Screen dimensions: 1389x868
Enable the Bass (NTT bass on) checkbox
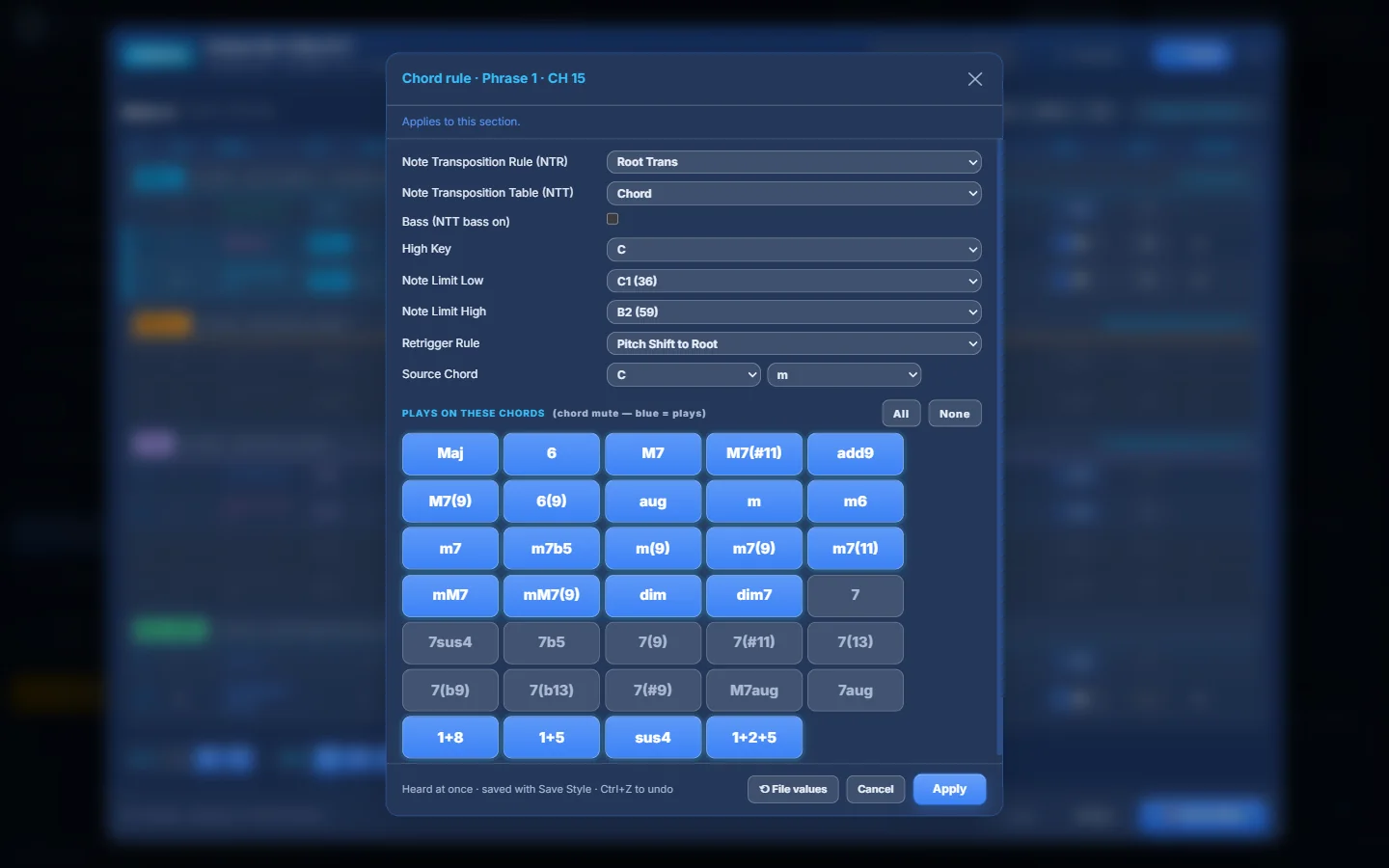[613, 219]
